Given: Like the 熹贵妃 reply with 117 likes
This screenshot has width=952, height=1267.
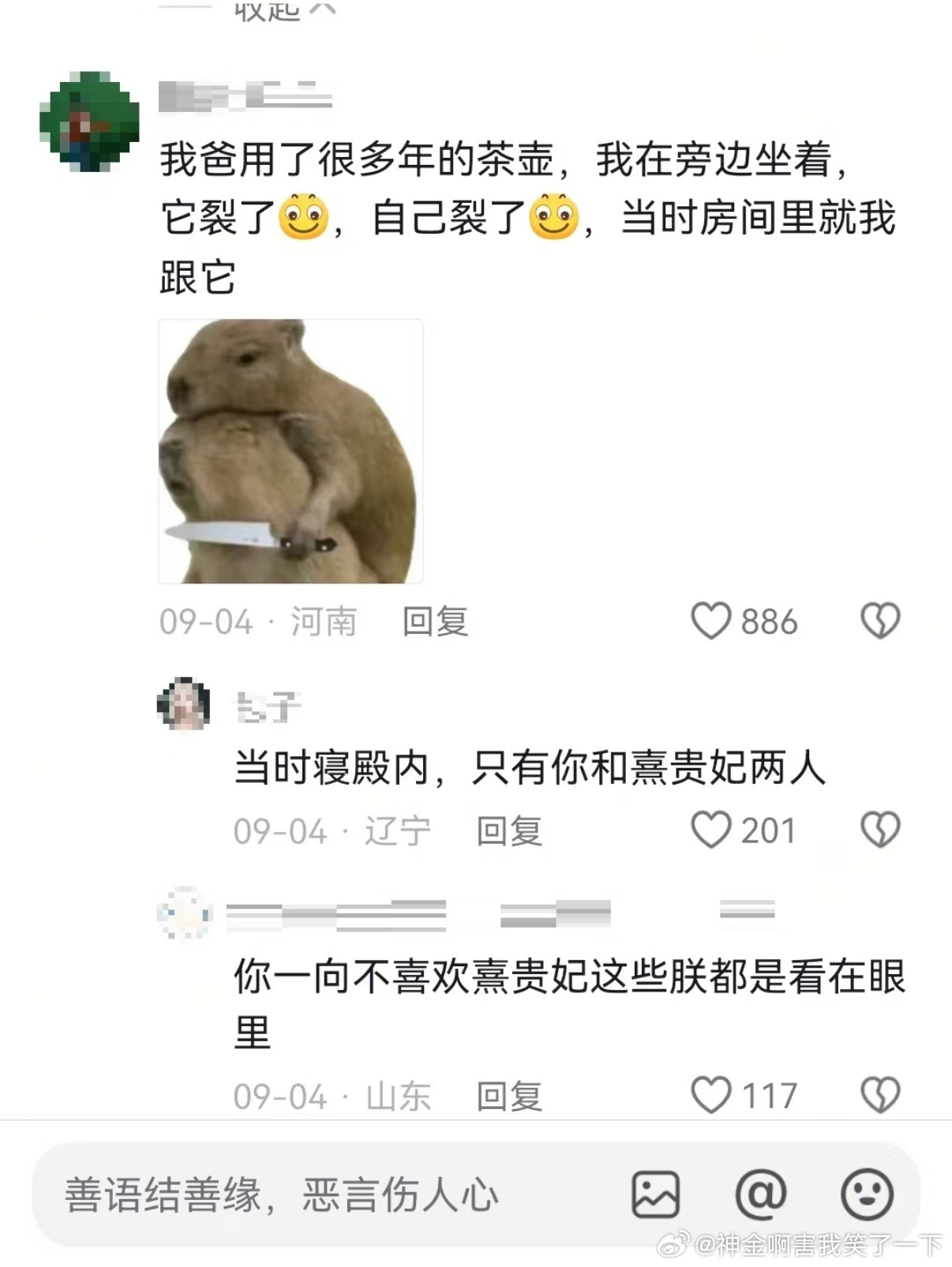Looking at the screenshot, I should click(x=710, y=1096).
